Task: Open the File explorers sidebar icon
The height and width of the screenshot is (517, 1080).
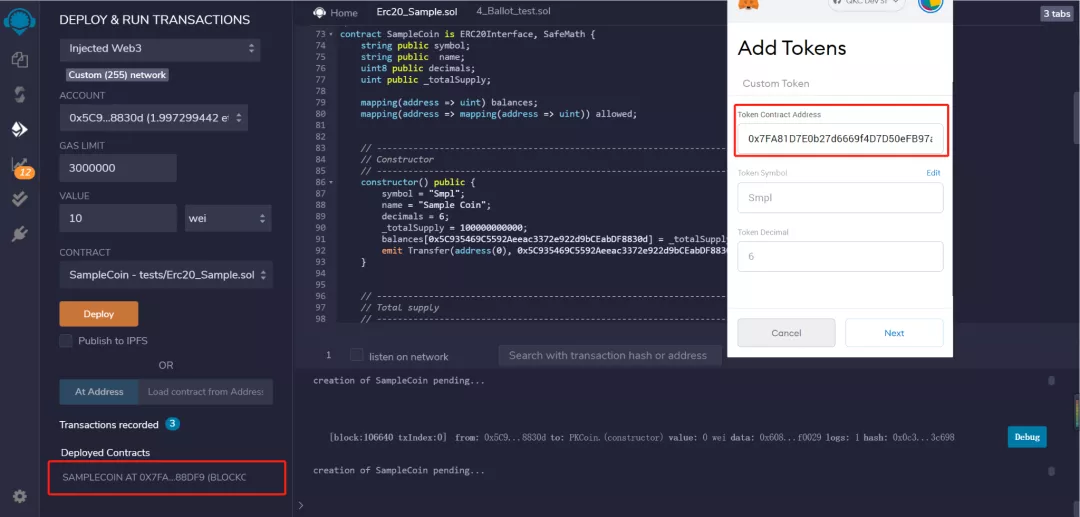Action: (x=19, y=59)
